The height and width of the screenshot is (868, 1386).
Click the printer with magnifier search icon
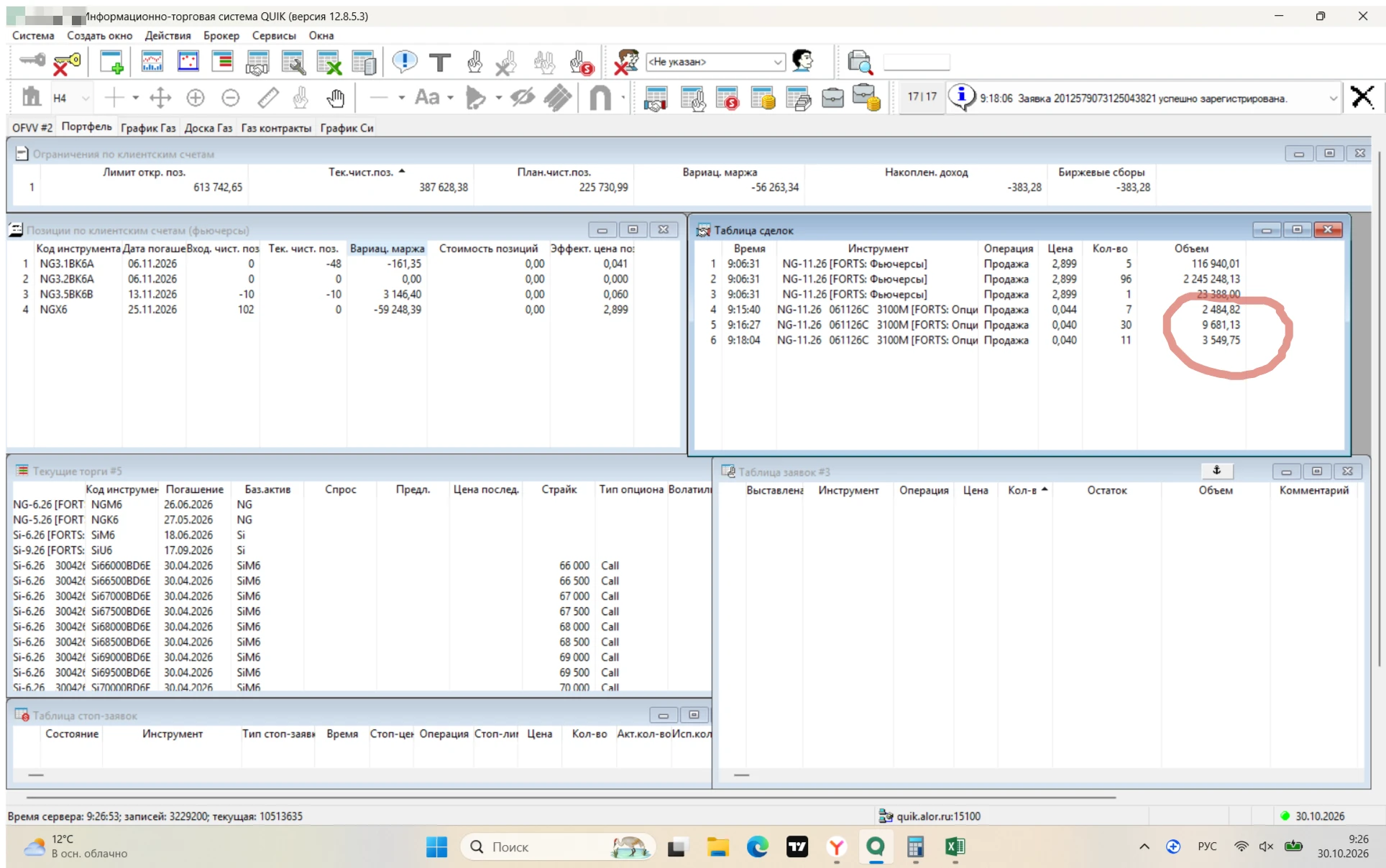point(860,63)
